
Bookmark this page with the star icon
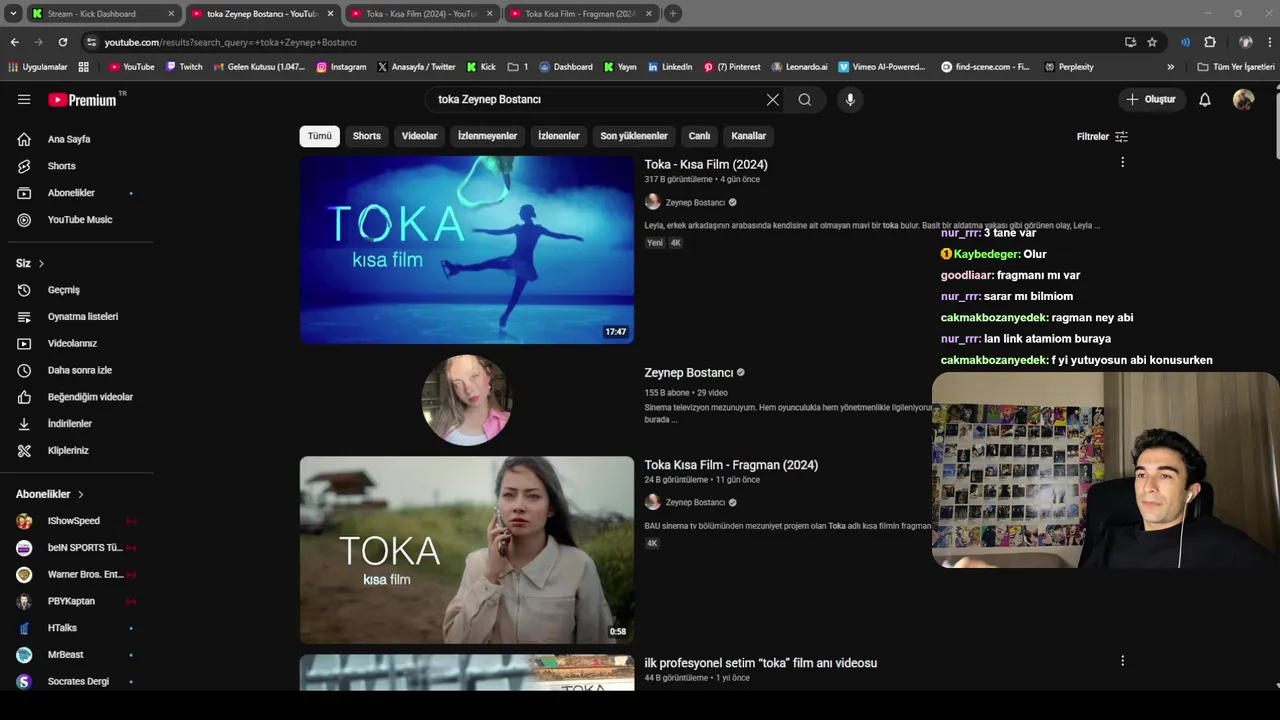point(1152,42)
